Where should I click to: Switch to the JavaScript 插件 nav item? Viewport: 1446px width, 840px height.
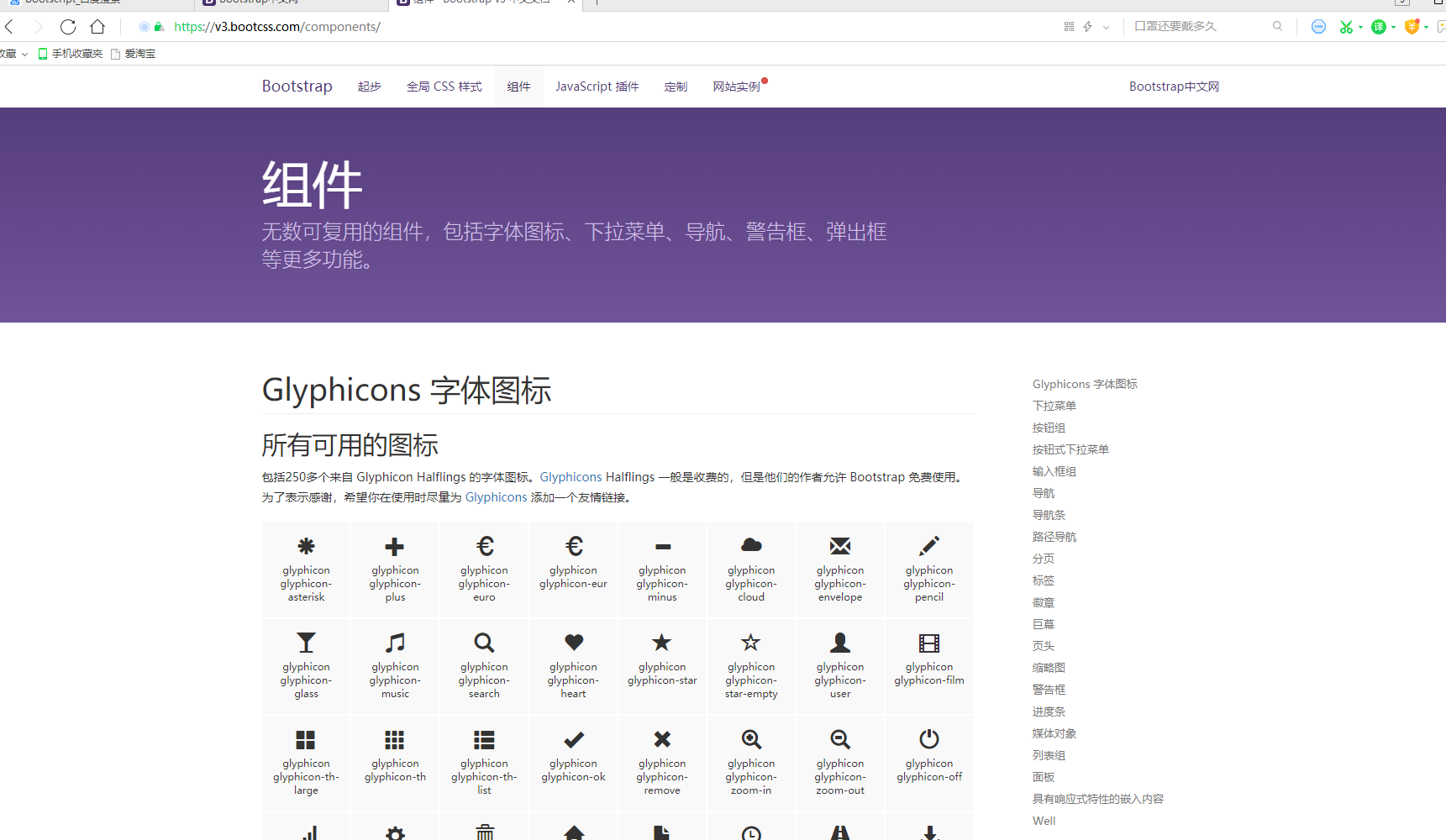point(597,86)
